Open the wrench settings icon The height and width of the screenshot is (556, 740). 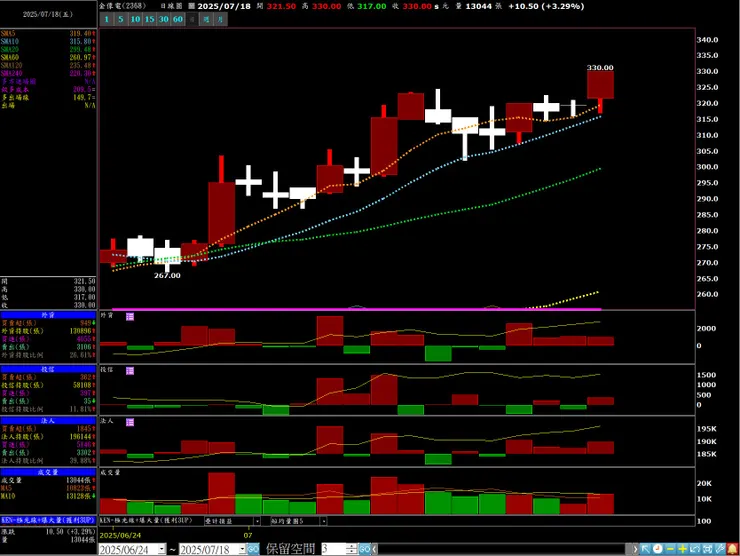click(x=719, y=549)
